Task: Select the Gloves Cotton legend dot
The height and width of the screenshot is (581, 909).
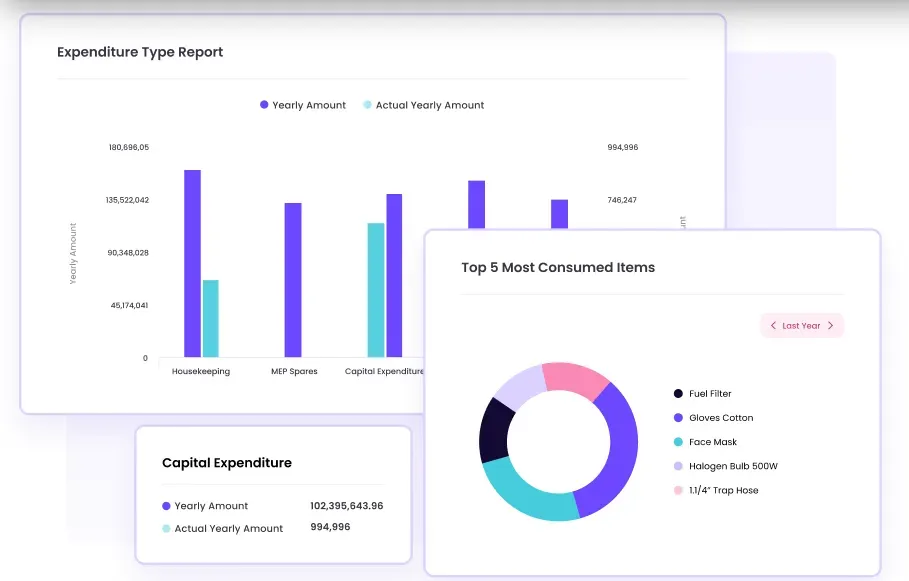Action: 679,418
